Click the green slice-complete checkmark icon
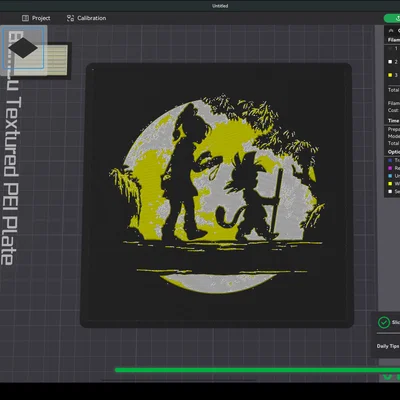 coord(384,322)
